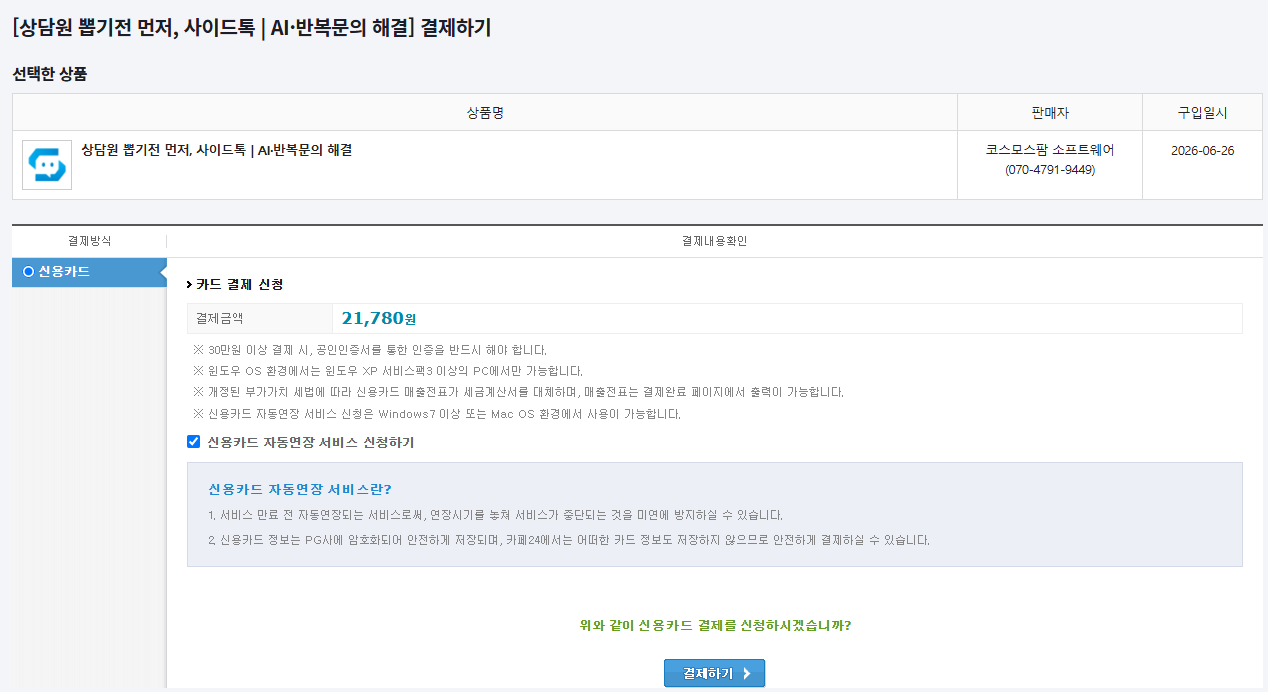Click the 결제금액 label cell

(260, 319)
